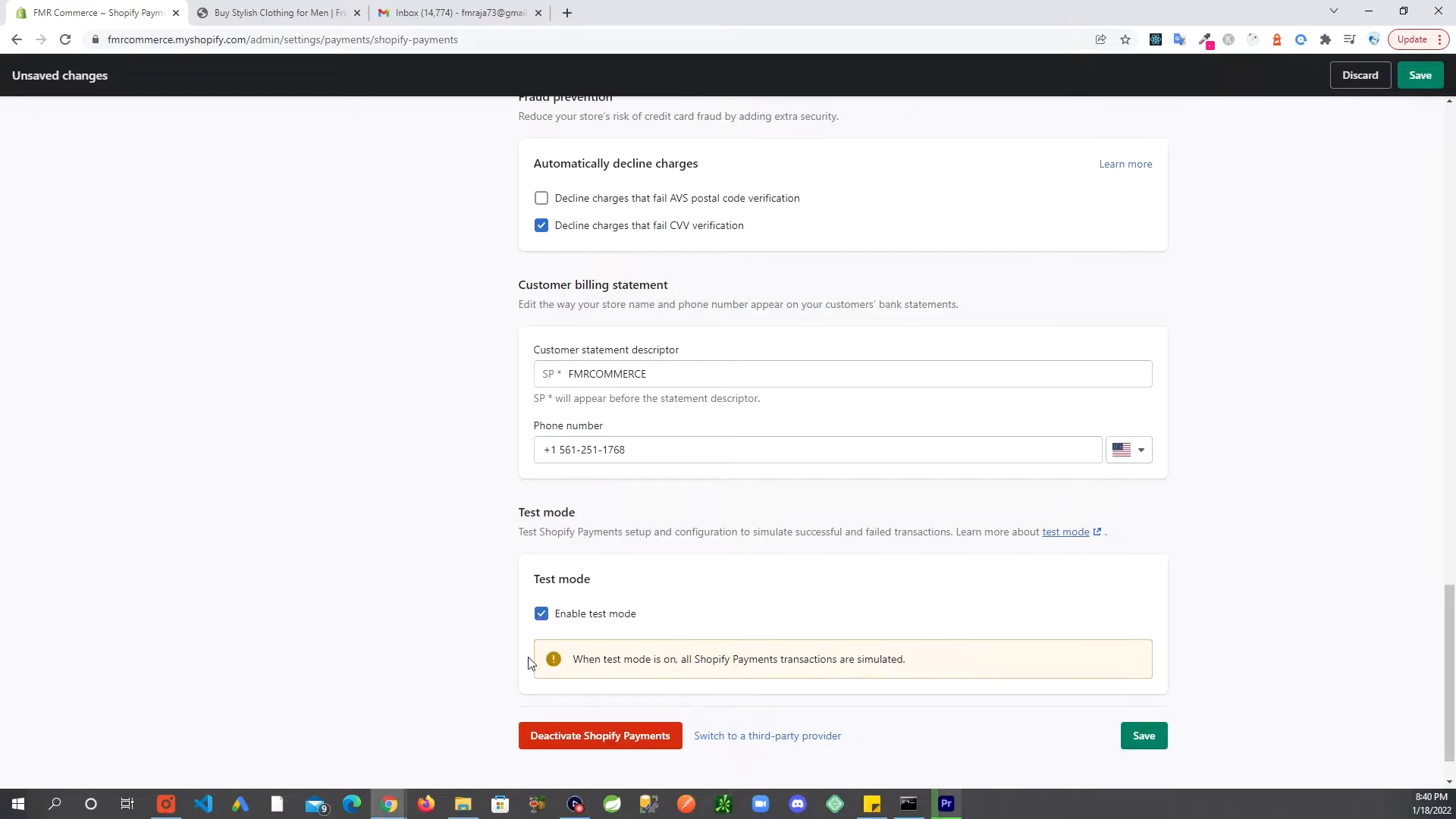
Task: Click the gray K extension icon
Action: [1228, 39]
